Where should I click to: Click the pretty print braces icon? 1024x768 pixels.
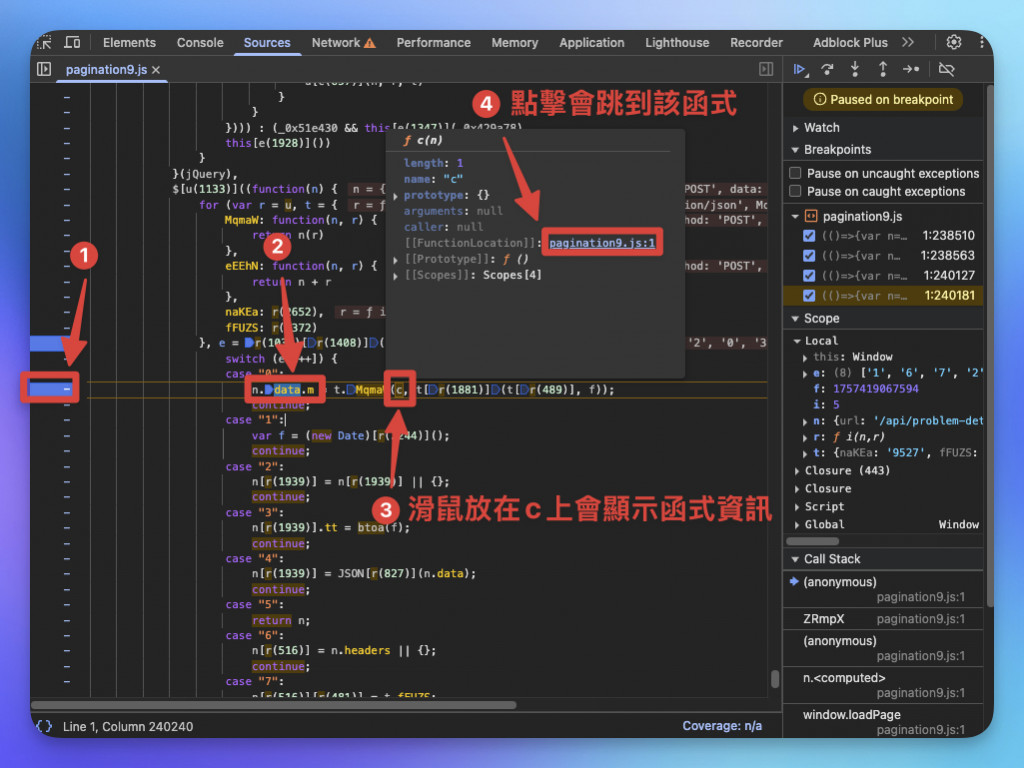[x=44, y=726]
